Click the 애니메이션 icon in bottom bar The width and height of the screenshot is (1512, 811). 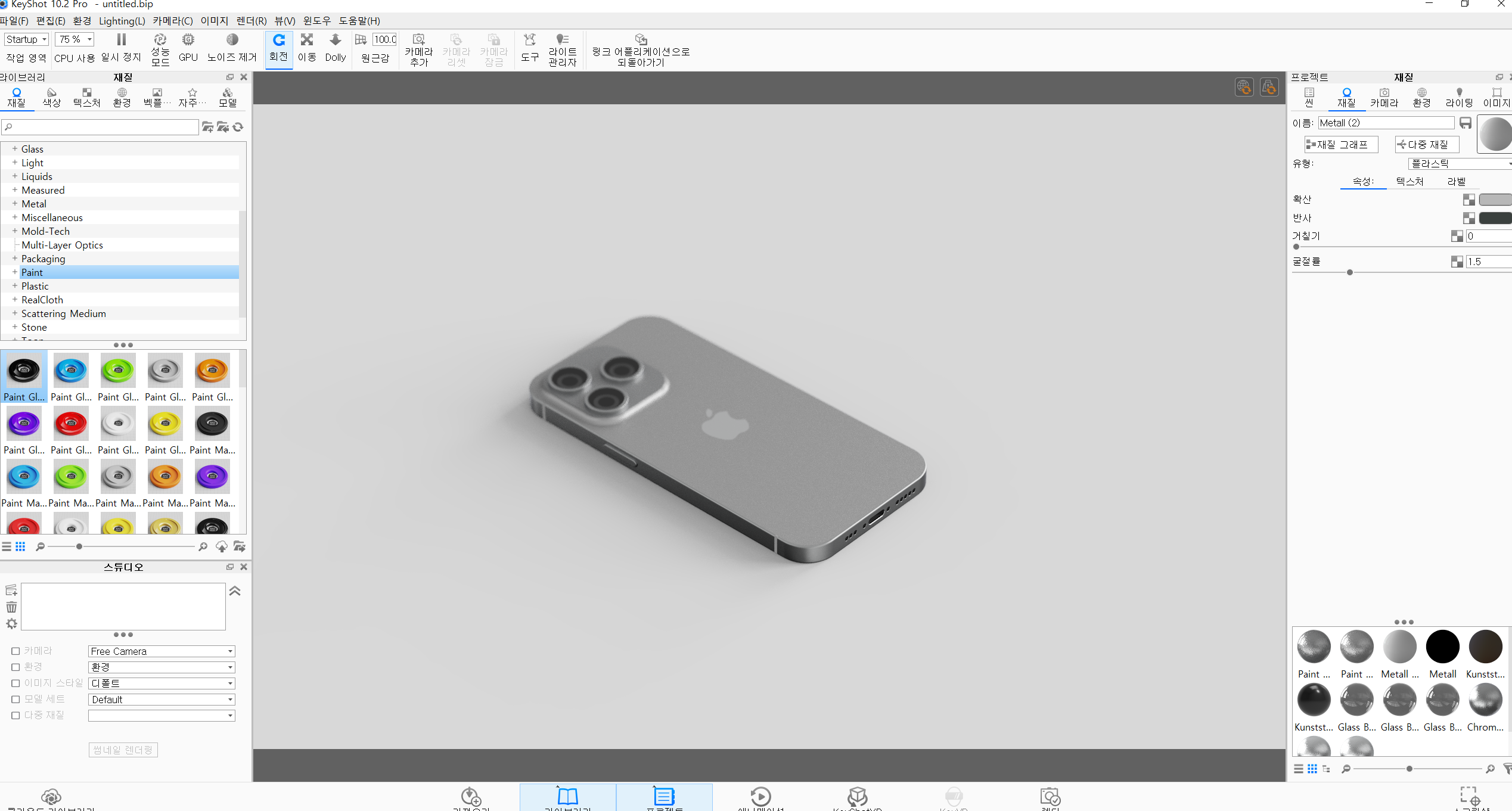(x=760, y=797)
